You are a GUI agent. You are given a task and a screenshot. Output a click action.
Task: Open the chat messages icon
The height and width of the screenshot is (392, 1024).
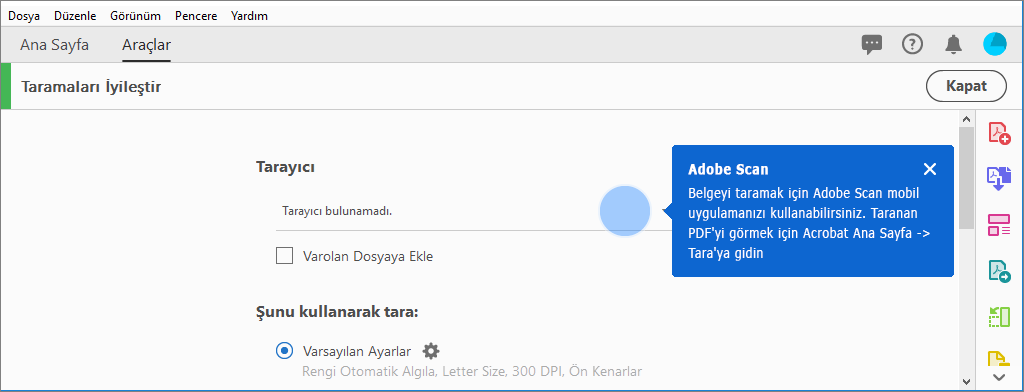872,44
